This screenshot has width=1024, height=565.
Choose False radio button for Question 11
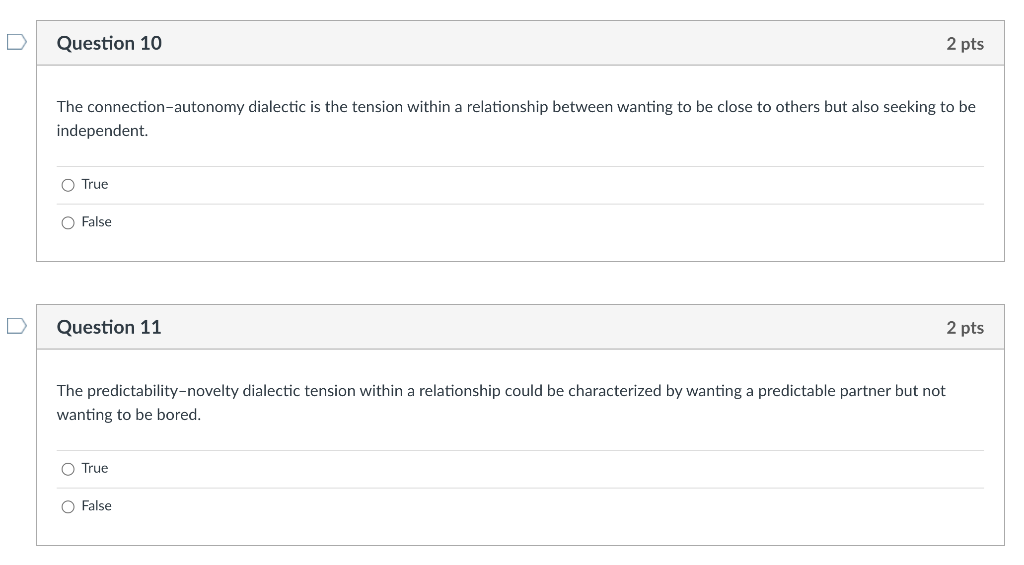[x=68, y=507]
